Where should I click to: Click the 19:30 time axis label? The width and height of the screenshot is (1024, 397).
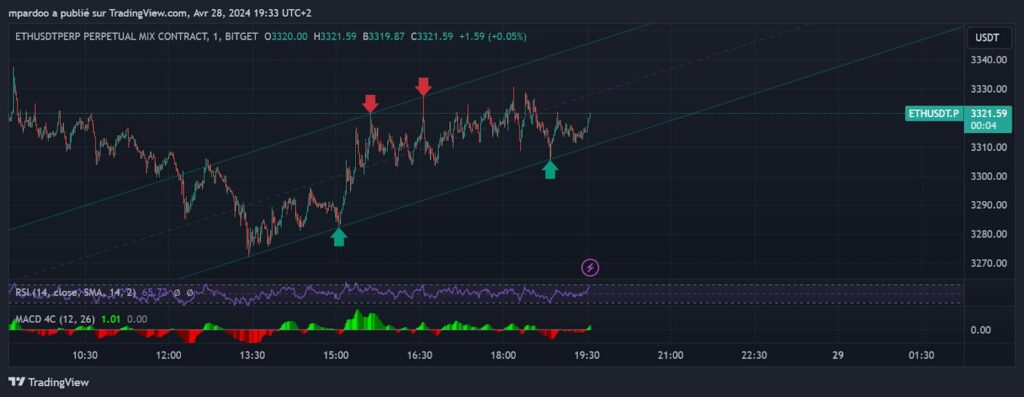(x=586, y=356)
